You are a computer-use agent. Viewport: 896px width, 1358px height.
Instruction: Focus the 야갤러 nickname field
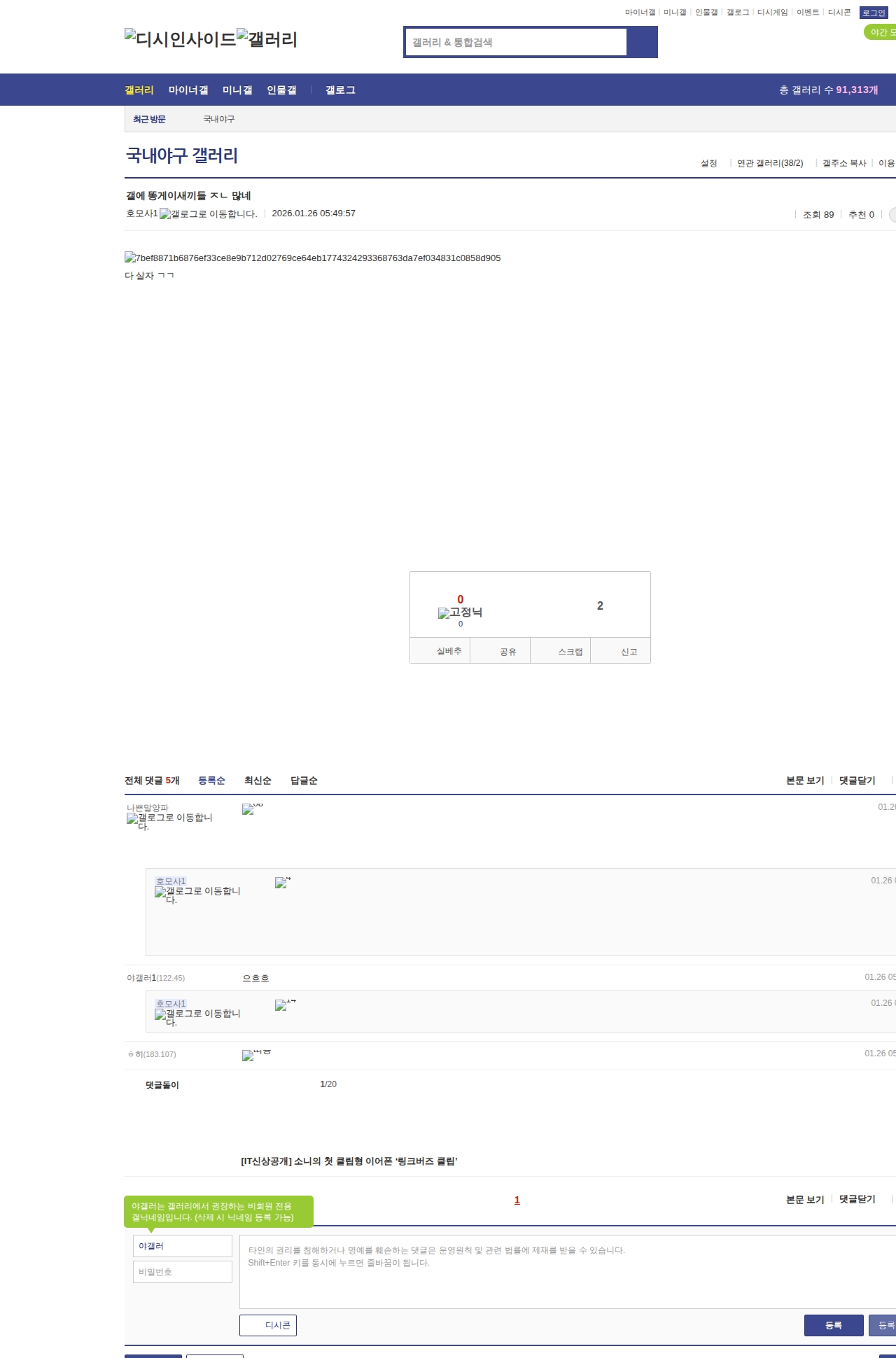point(183,1246)
